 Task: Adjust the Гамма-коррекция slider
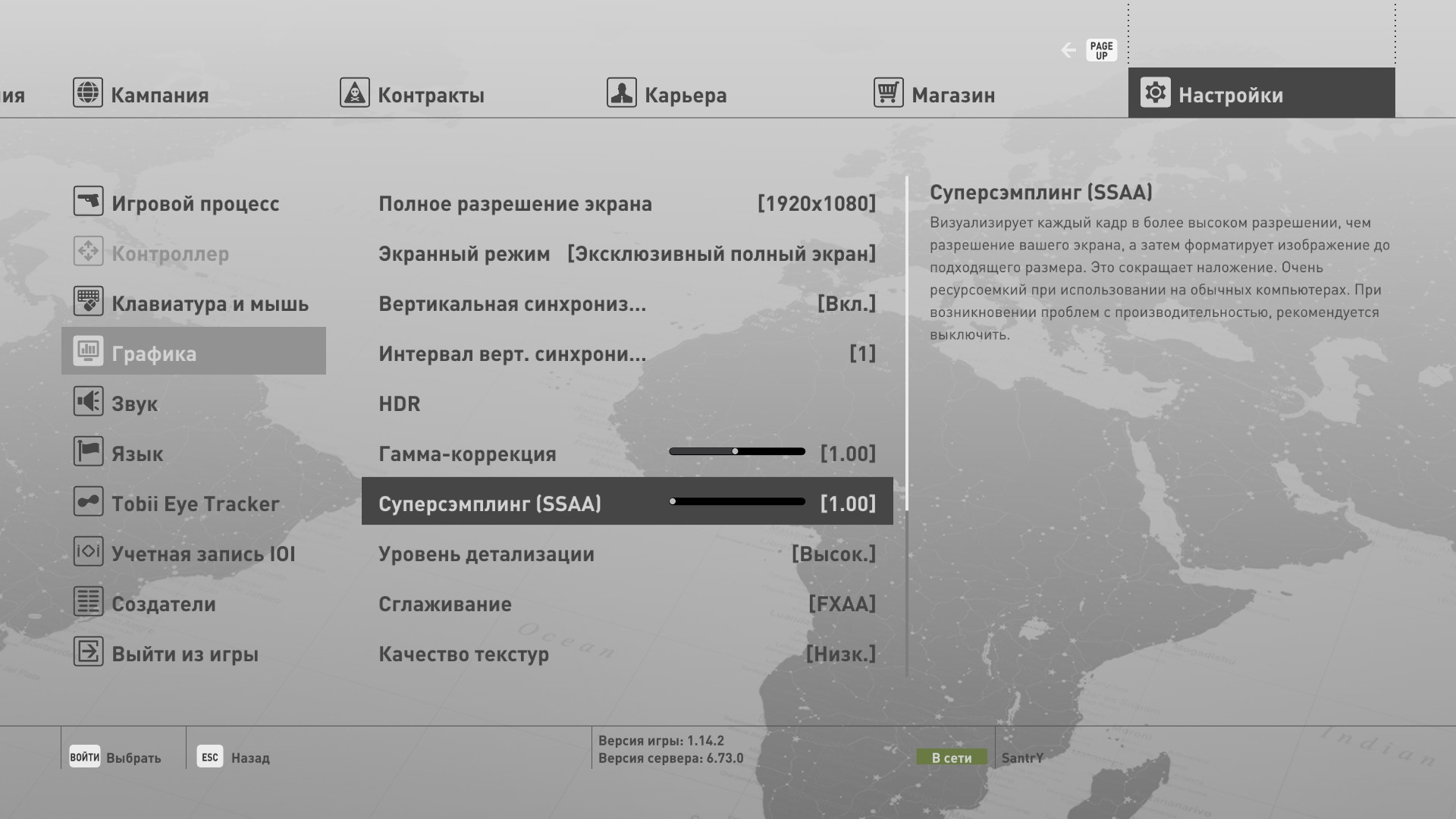[737, 451]
